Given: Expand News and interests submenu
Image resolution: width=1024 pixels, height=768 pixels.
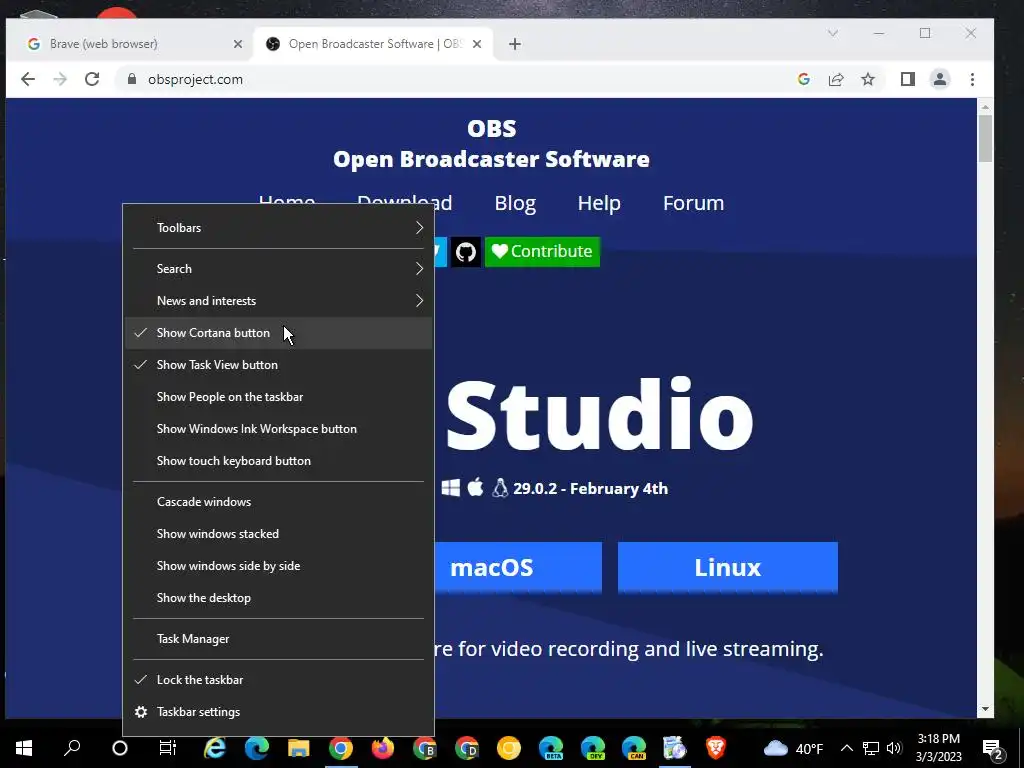Looking at the screenshot, I should click(x=278, y=301).
